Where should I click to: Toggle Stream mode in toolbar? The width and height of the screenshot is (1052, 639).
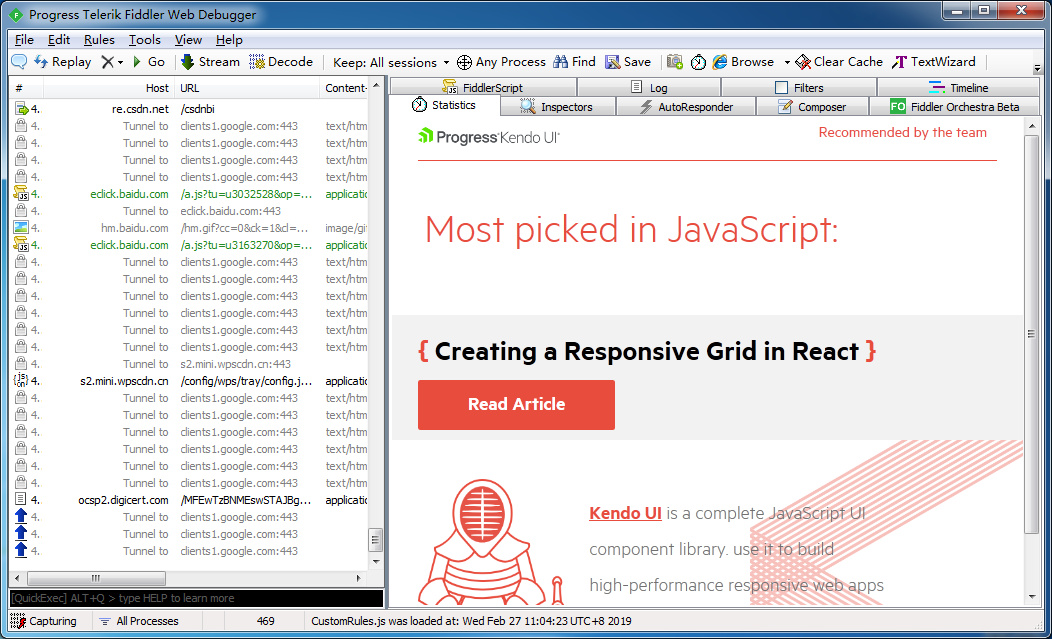click(x=210, y=62)
